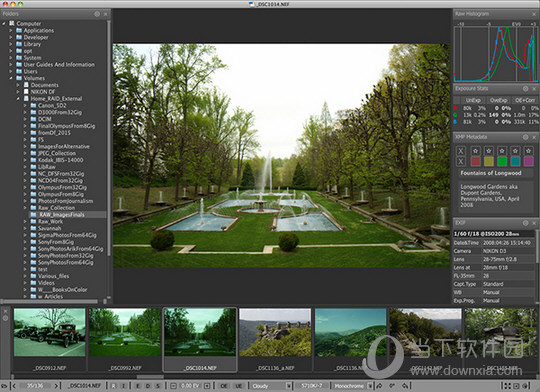Viewport: 540px width, 392px height.
Task: Open the _DSC1136_a.NEF castle thumbnail
Action: (x=275, y=332)
